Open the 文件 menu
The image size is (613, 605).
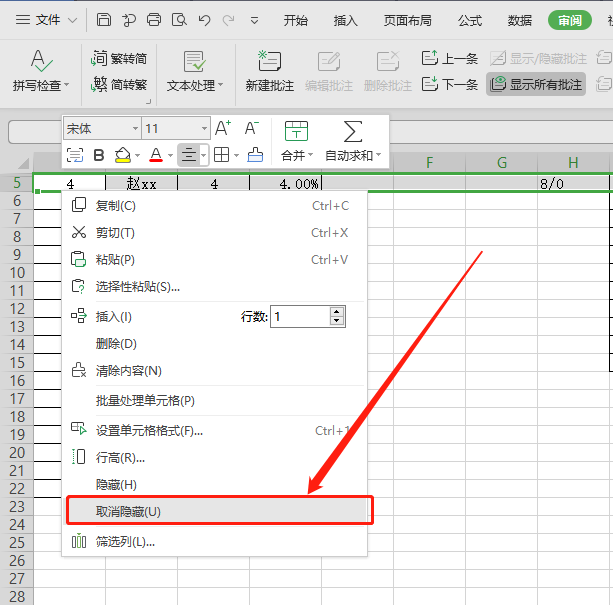46,20
